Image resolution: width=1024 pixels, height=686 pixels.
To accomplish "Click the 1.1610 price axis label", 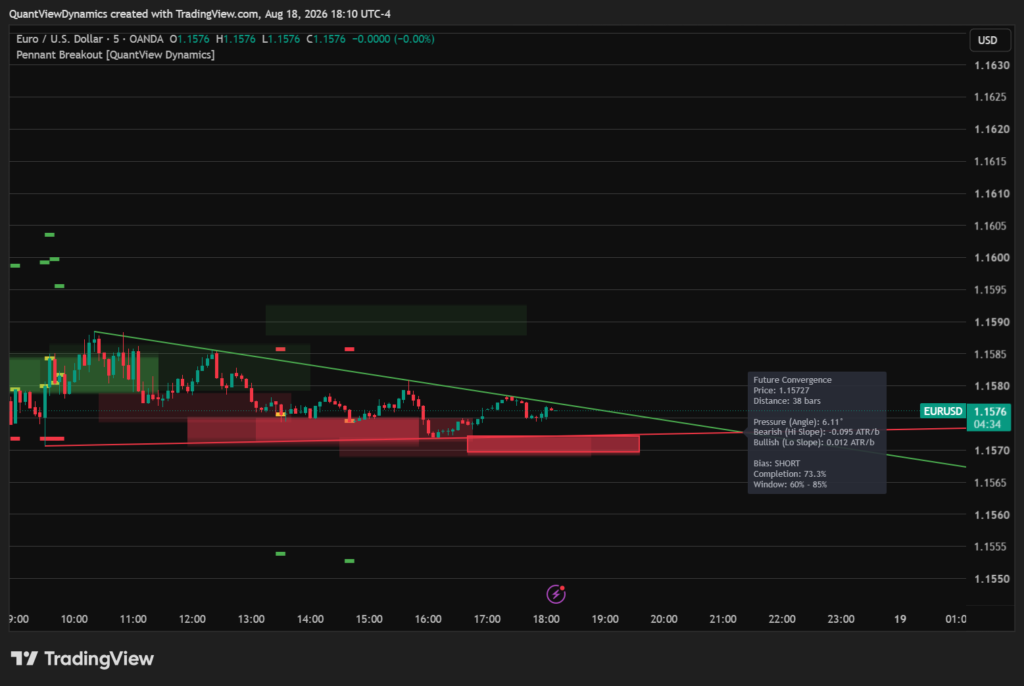I will tap(991, 194).
